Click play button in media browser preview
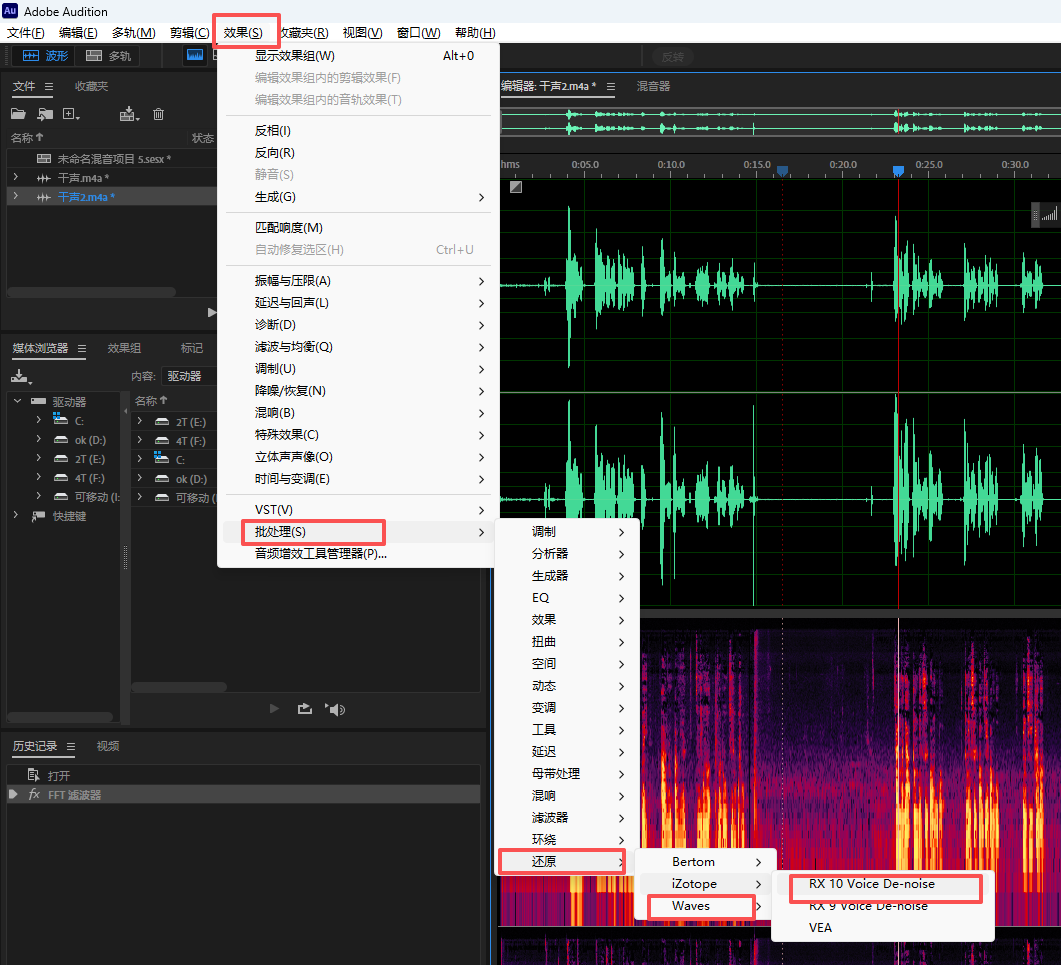Image resolution: width=1061 pixels, height=965 pixels. point(274,709)
